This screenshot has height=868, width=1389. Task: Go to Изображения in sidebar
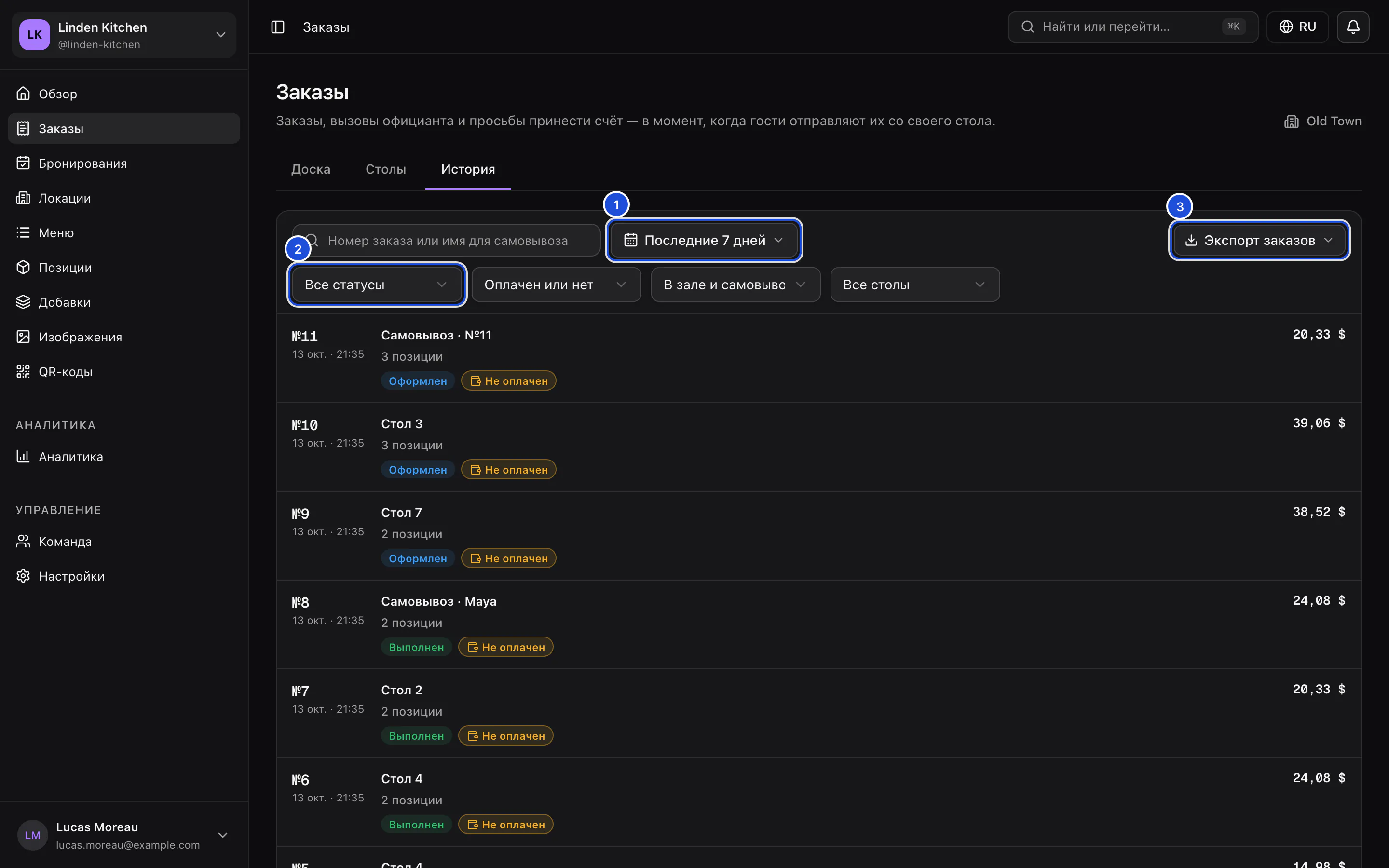click(x=123, y=337)
